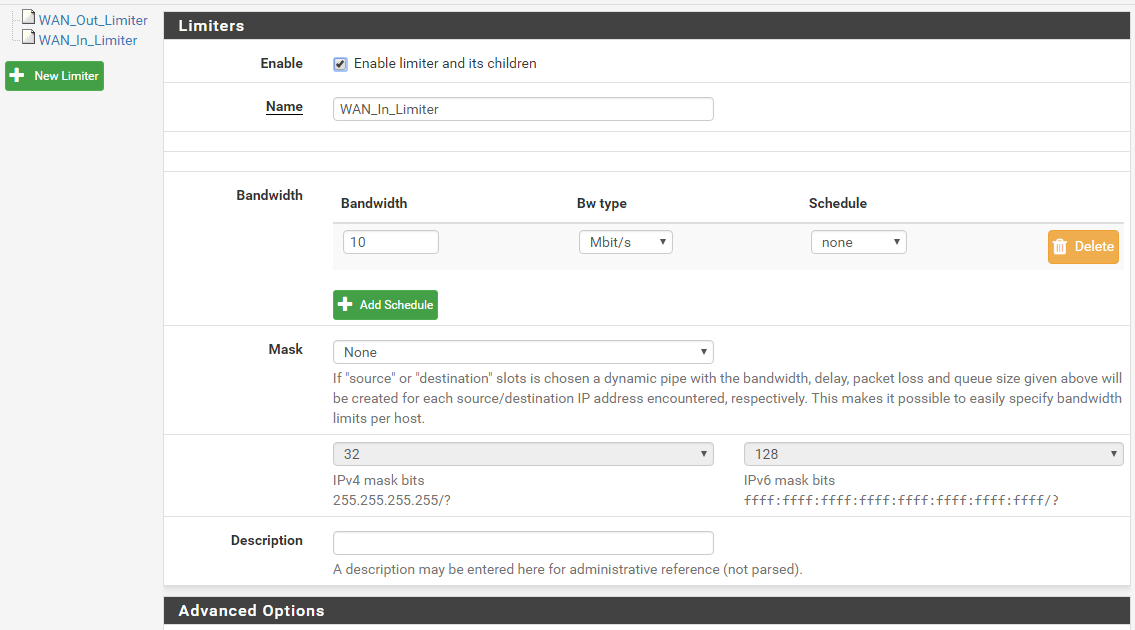Click the empty Description input field
Viewport: 1135px width, 630px height.
tap(522, 543)
